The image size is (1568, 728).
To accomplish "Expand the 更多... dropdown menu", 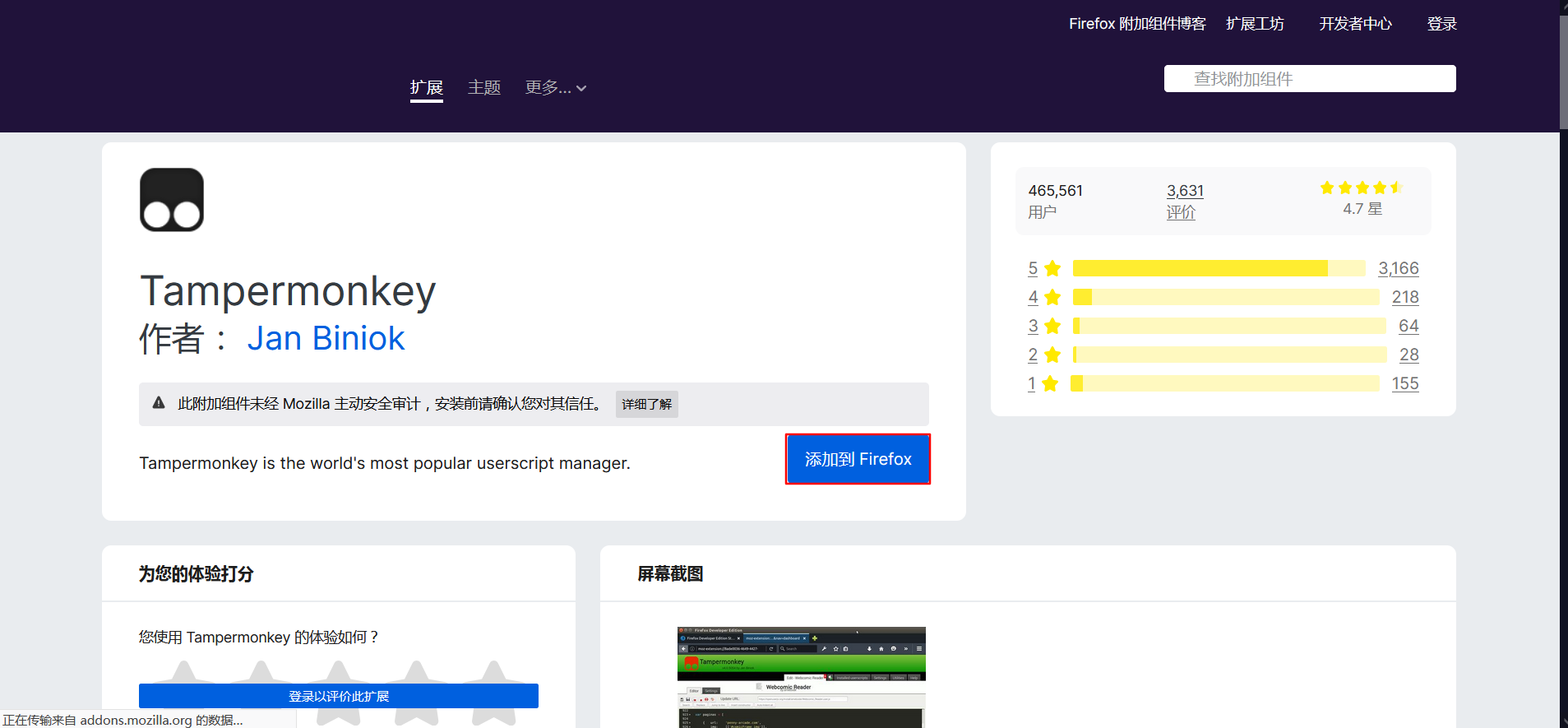I will click(556, 87).
